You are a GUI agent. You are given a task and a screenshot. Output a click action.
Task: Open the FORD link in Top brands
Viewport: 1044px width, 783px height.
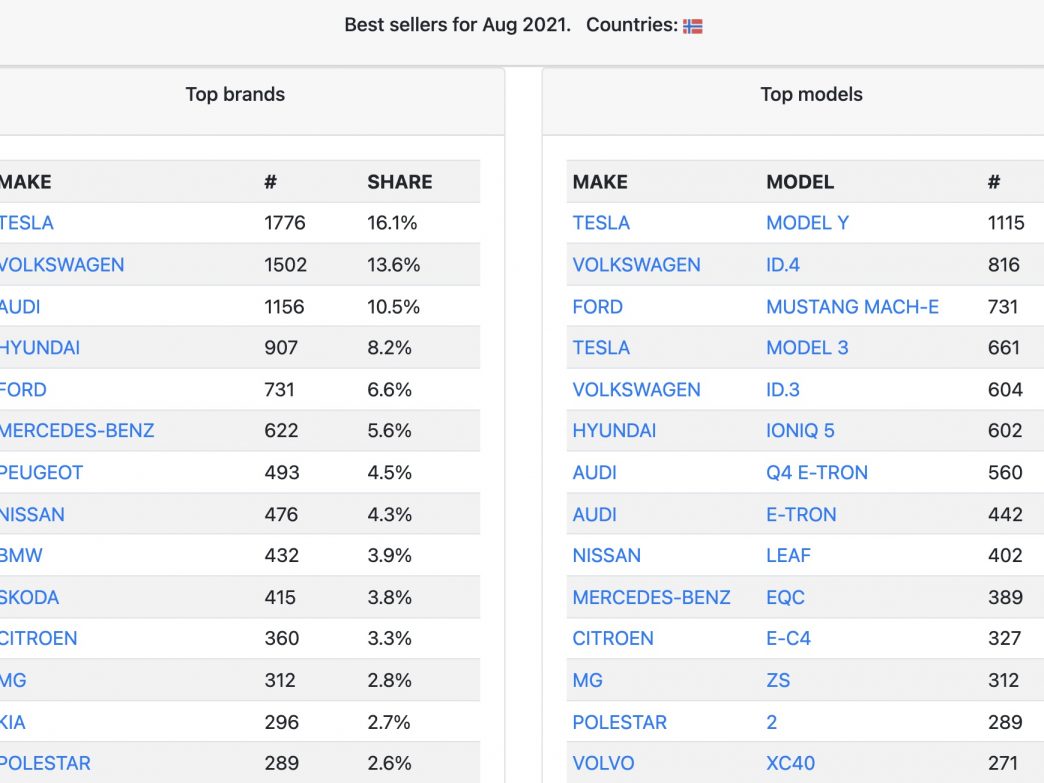pos(23,390)
